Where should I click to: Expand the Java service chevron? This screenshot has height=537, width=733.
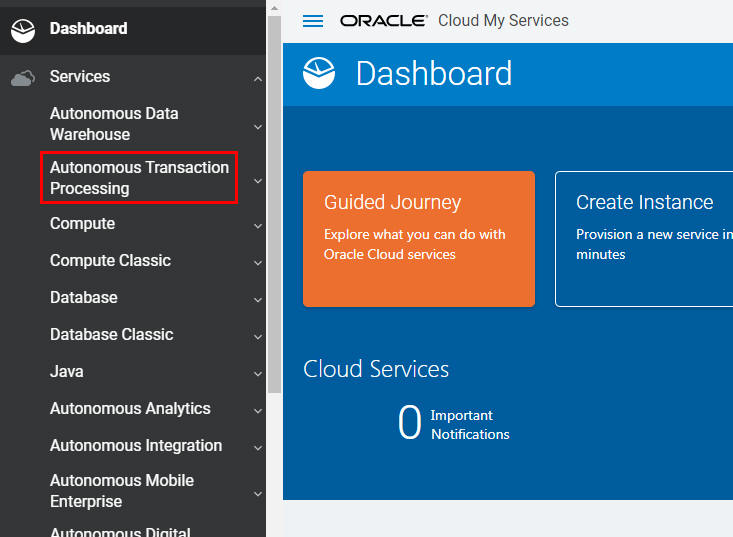[258, 373]
